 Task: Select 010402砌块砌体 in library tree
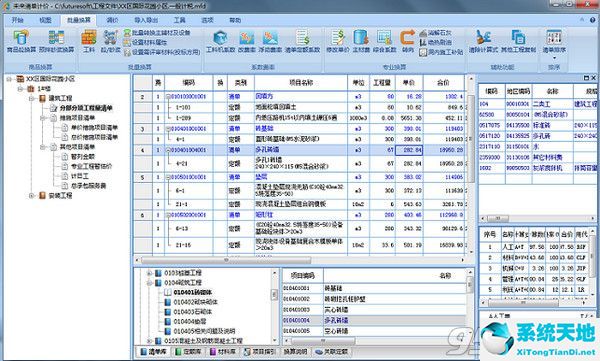tap(195, 302)
